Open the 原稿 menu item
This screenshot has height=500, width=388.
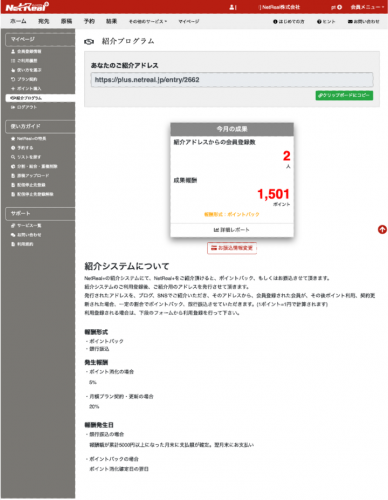tap(66, 21)
